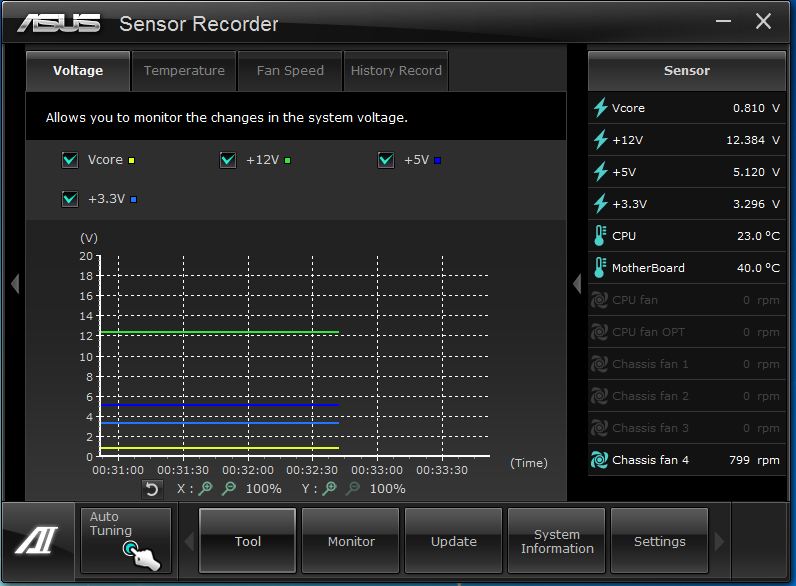This screenshot has height=586, width=796.
Task: Click the CPU temperature 23.0 °C
Action: tap(758, 236)
